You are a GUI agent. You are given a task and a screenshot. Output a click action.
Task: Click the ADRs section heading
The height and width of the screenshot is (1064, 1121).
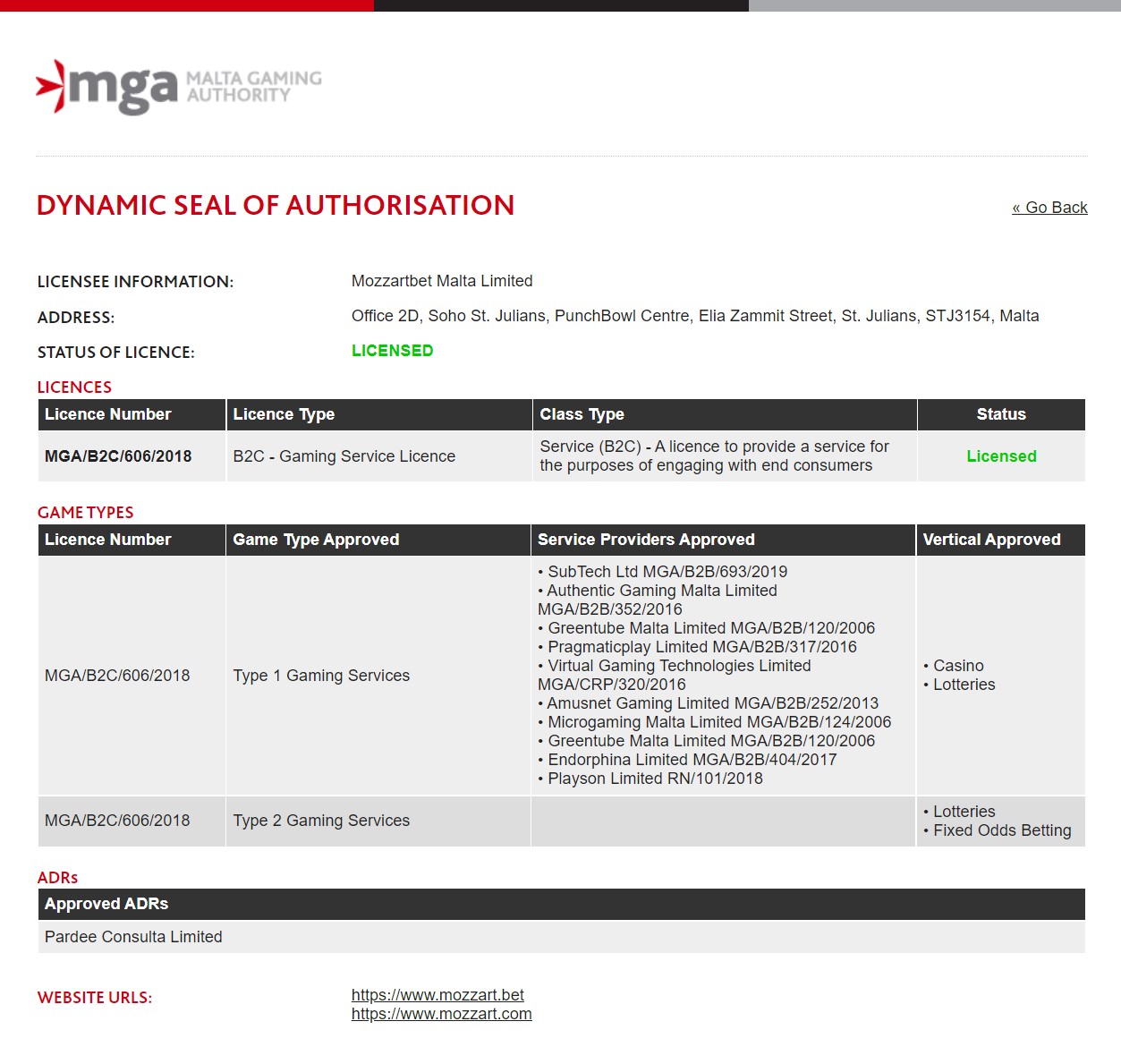[x=57, y=878]
